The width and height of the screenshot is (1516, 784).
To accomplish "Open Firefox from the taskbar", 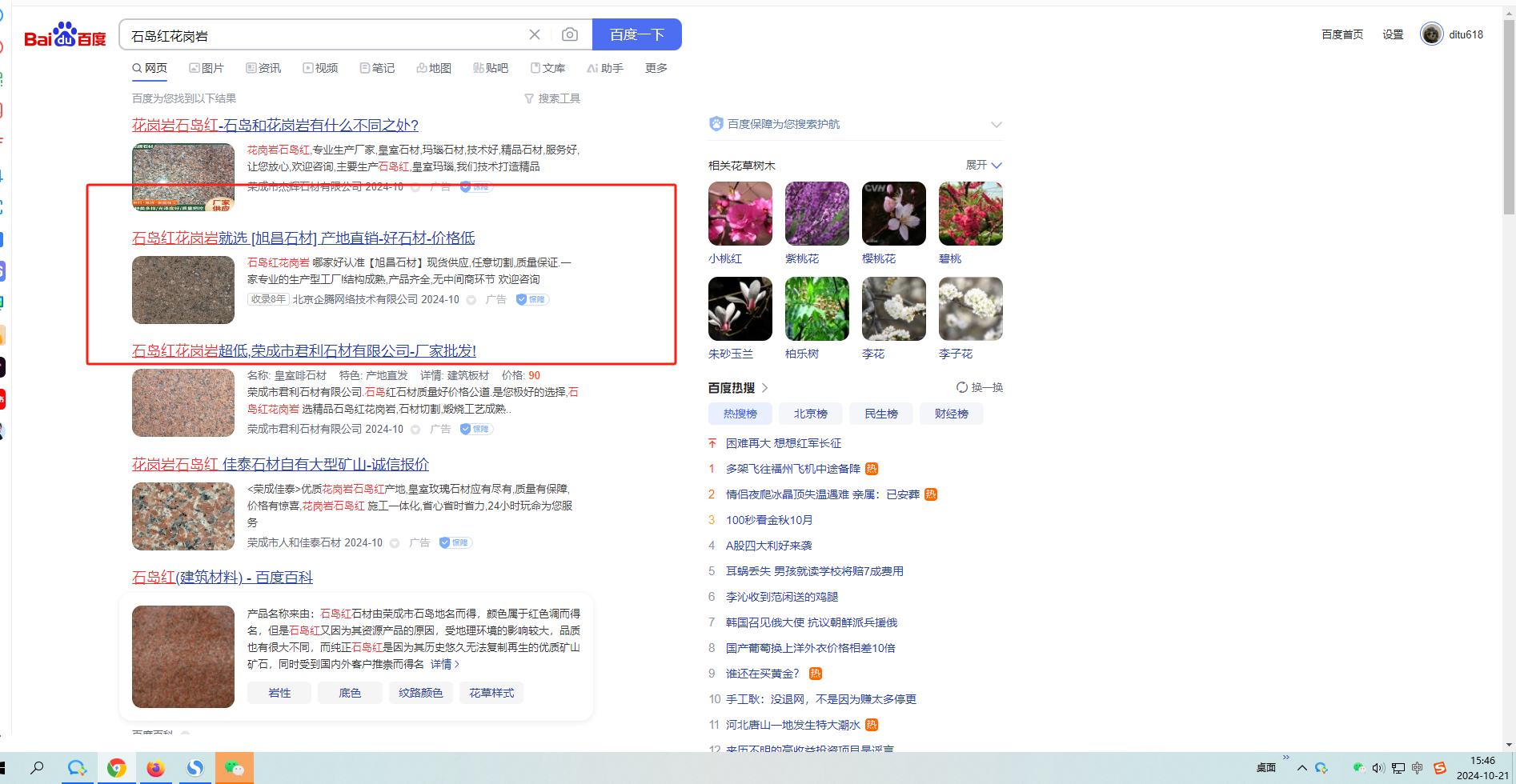I will (155, 768).
